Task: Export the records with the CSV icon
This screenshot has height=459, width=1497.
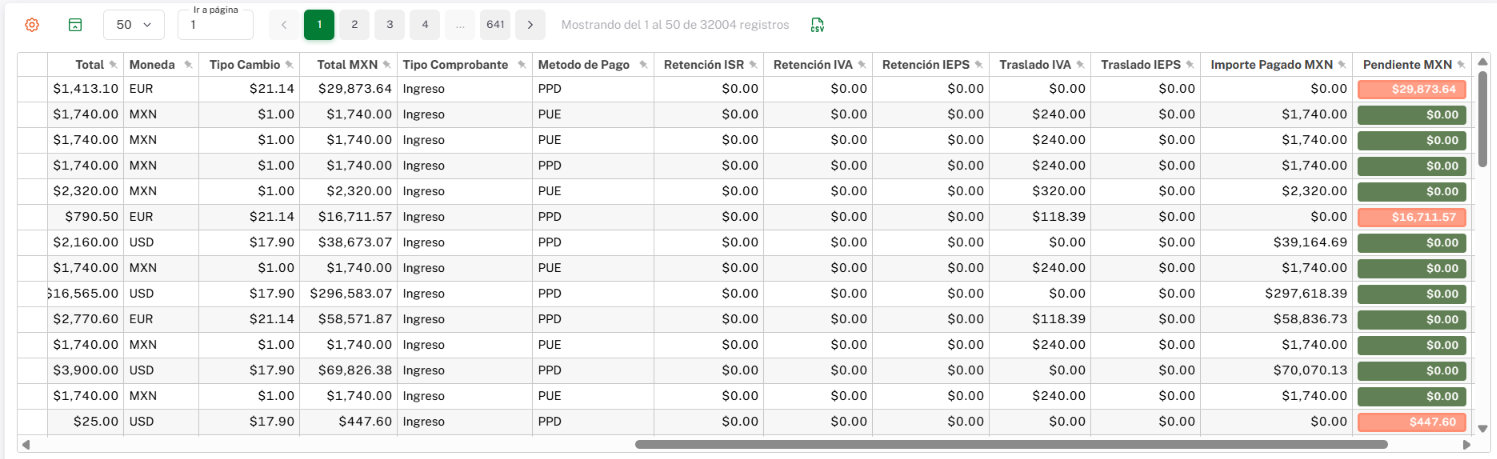Action: (818, 24)
